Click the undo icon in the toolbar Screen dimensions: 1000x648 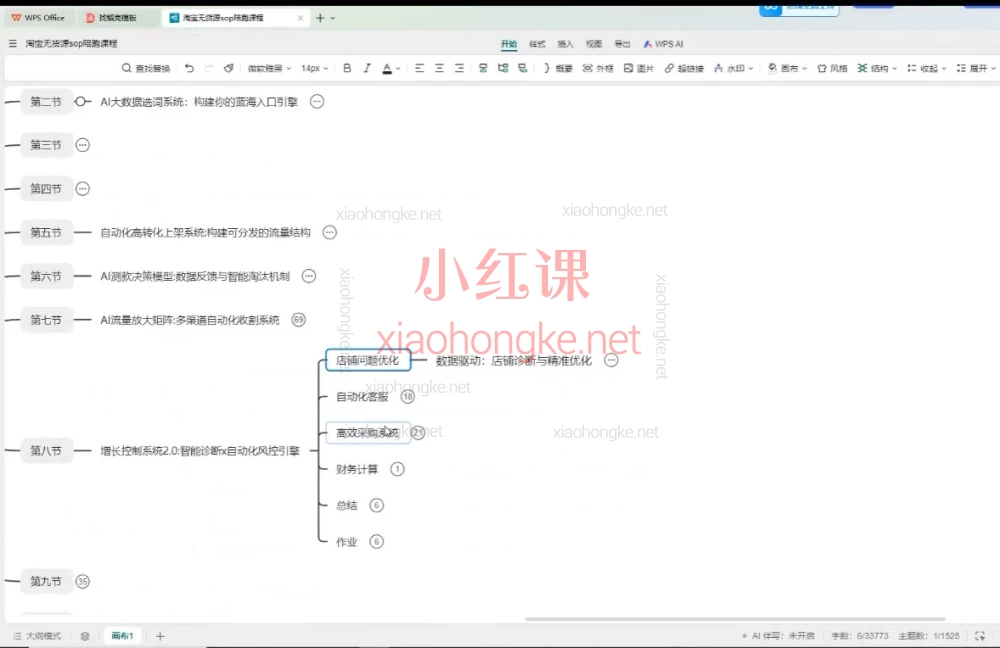coord(190,67)
